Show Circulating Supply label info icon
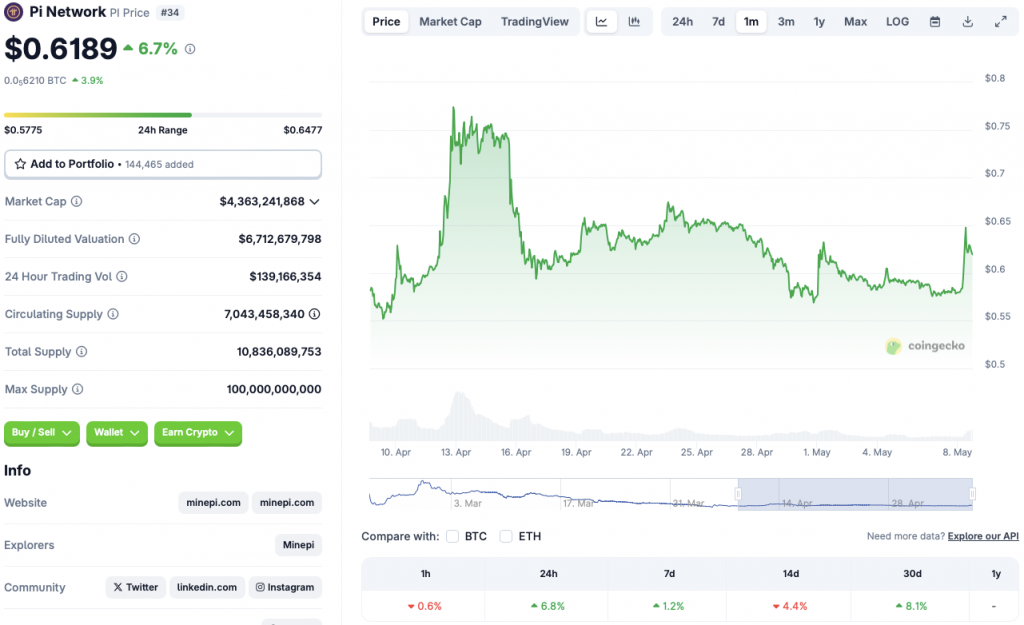Image resolution: width=1024 pixels, height=625 pixels. coord(113,314)
